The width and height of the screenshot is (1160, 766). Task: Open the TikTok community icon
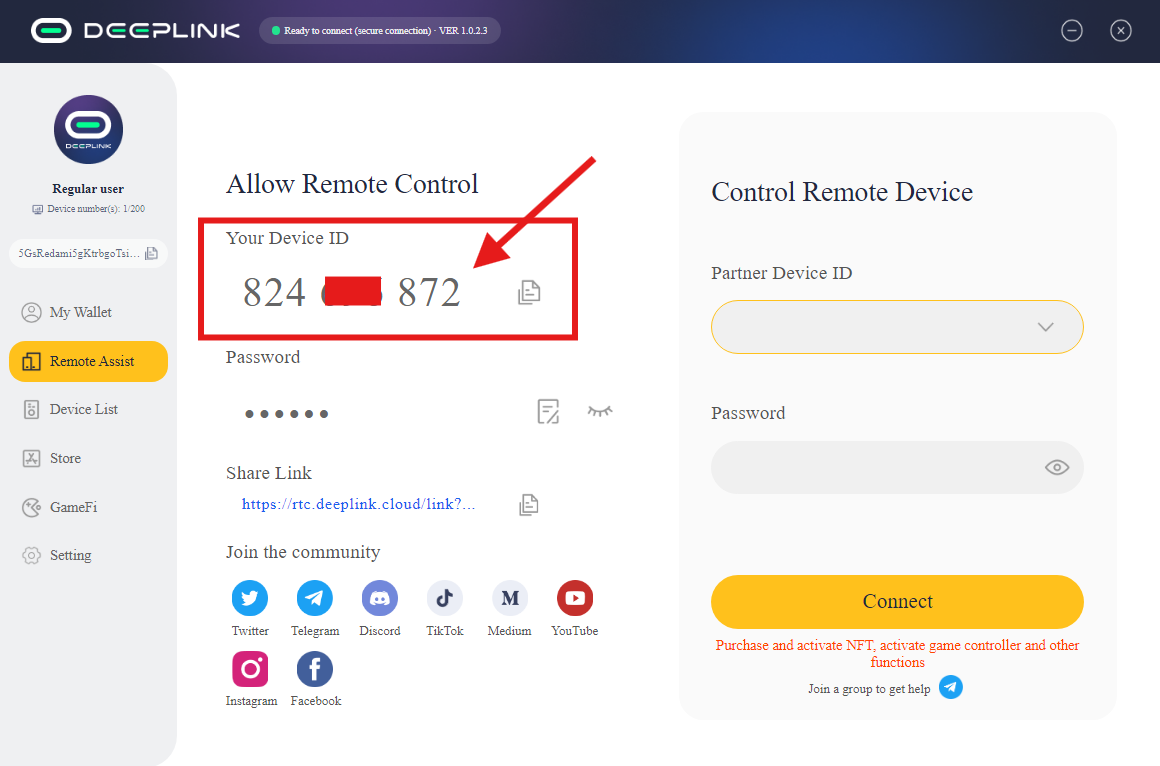(445, 598)
